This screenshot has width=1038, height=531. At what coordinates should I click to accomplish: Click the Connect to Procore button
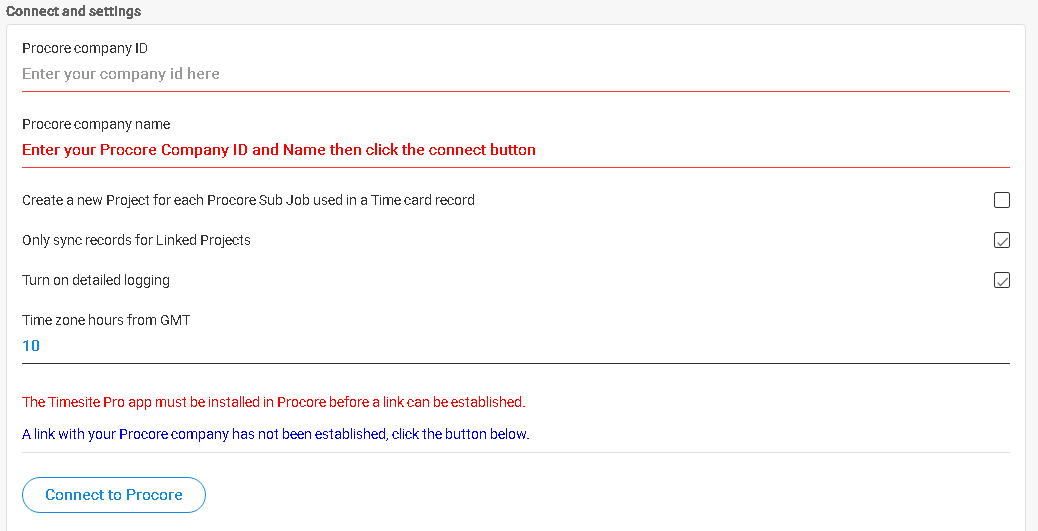(x=114, y=495)
